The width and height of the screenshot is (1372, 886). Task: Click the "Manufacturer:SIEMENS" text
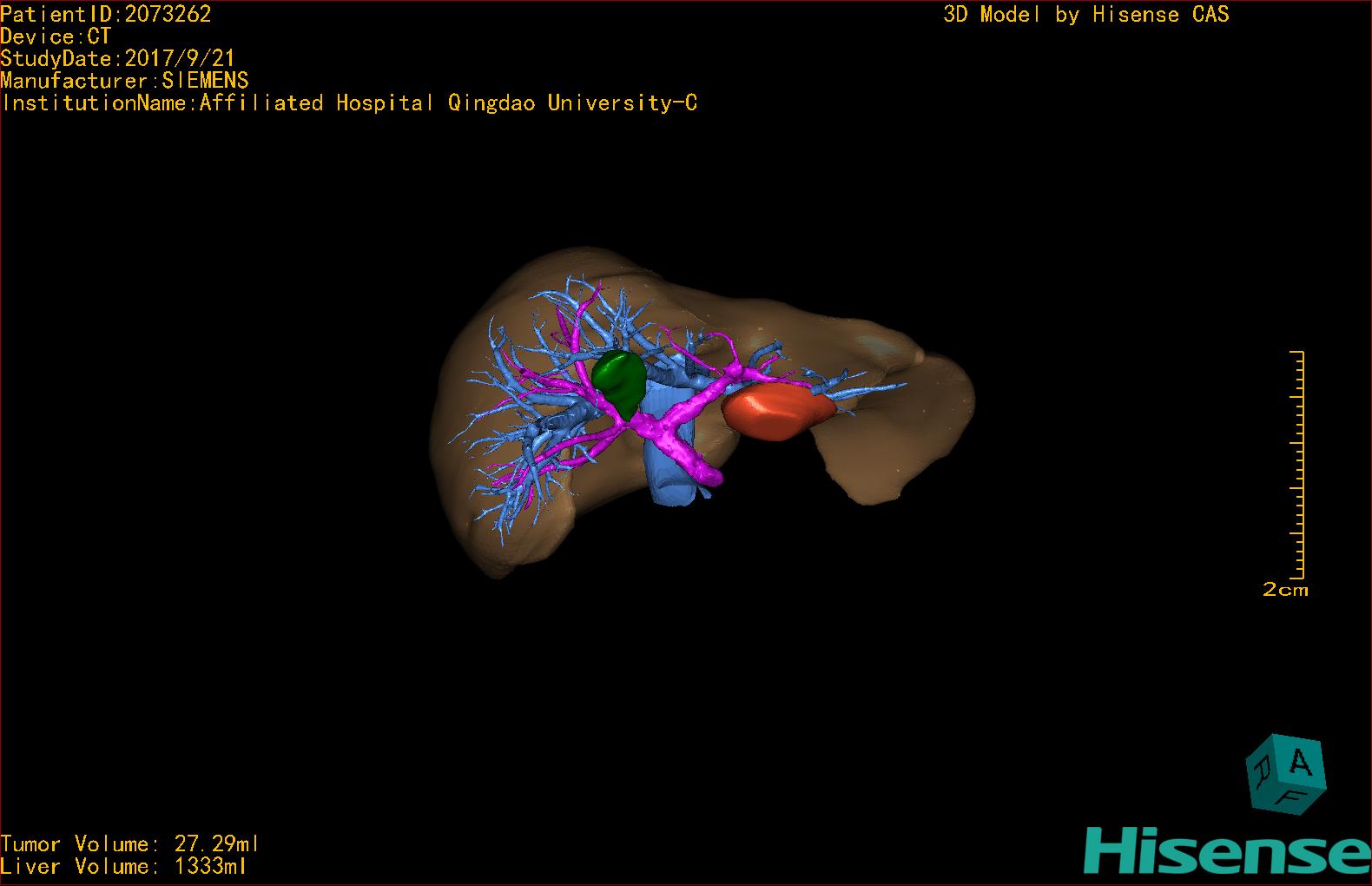click(x=125, y=81)
